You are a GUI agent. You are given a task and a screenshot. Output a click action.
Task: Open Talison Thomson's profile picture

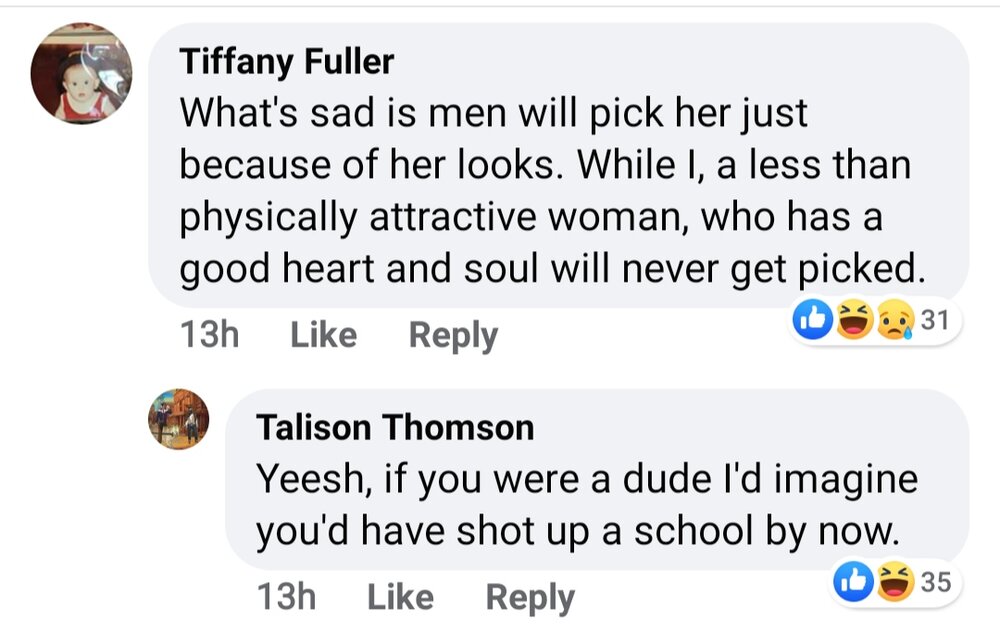179,418
